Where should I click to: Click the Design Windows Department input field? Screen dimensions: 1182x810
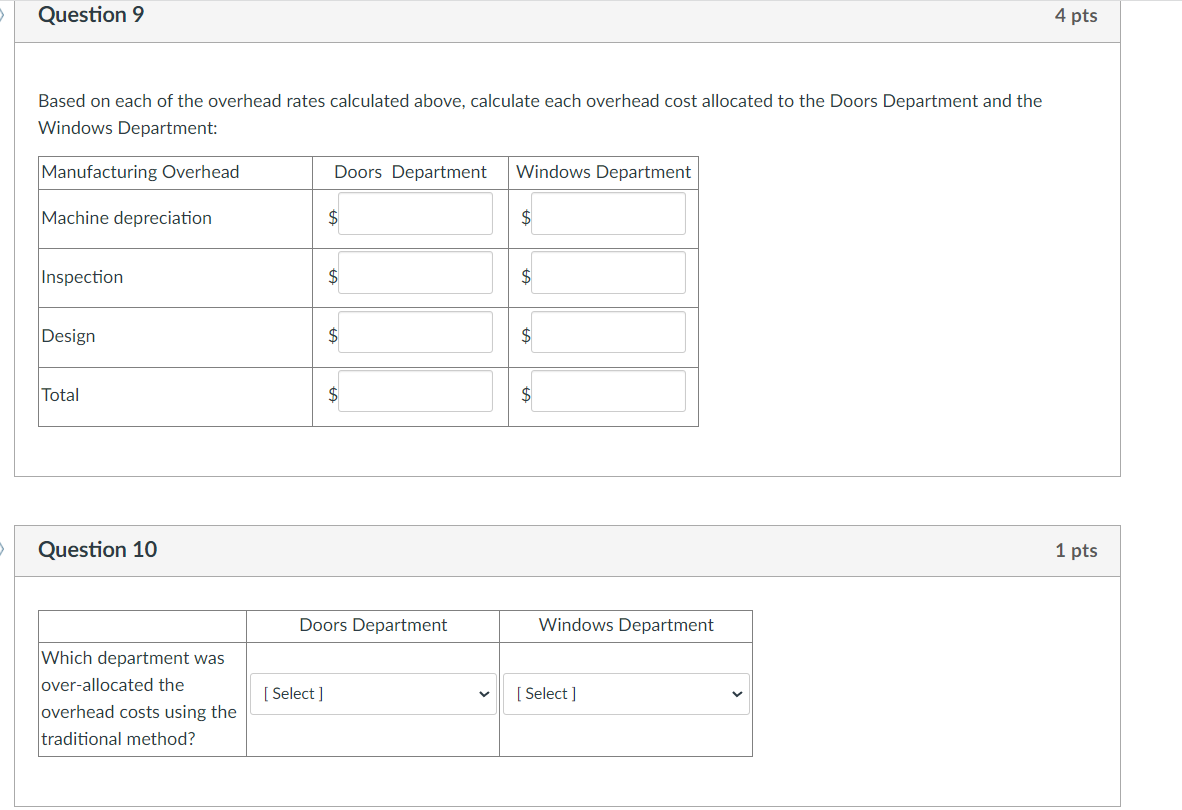pyautogui.click(x=608, y=332)
